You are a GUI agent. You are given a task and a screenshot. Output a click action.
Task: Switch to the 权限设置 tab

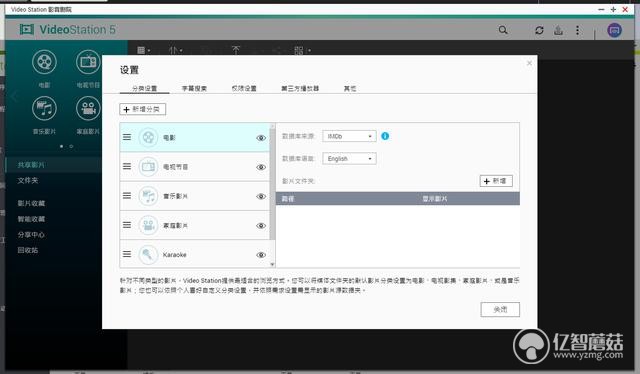click(x=244, y=88)
